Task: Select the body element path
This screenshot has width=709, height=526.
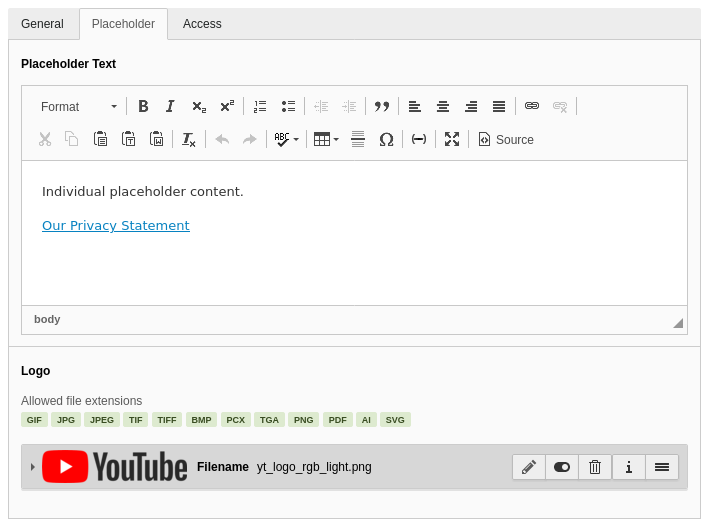Action: click(x=47, y=319)
